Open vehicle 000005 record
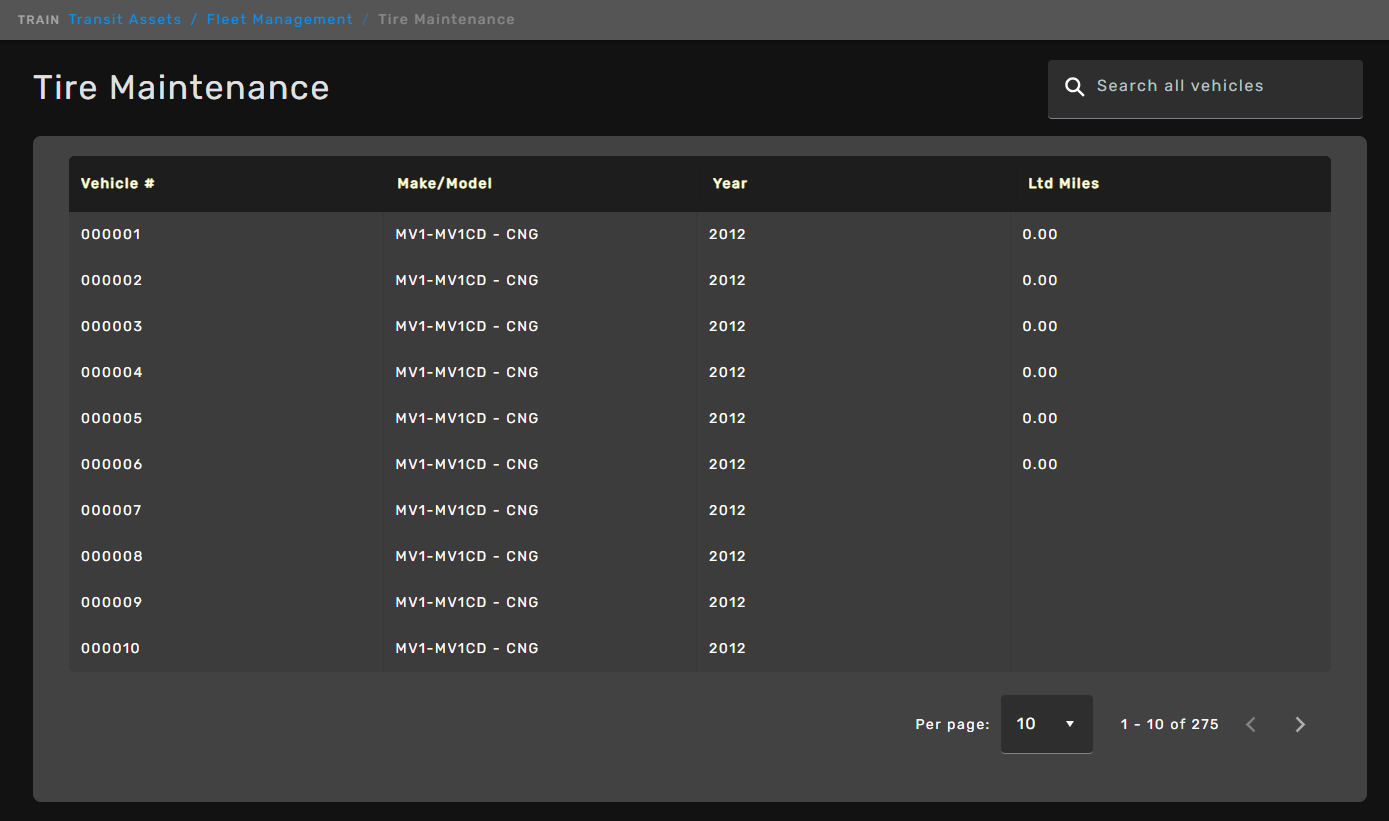Image resolution: width=1389 pixels, height=821 pixels. pyautogui.click(x=111, y=419)
